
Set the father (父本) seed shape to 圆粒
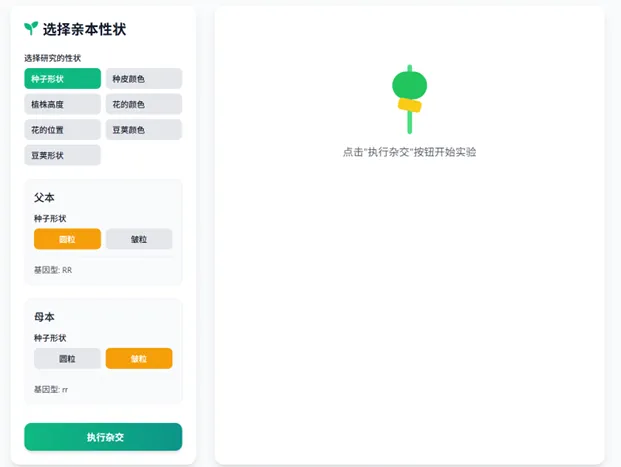point(67,239)
